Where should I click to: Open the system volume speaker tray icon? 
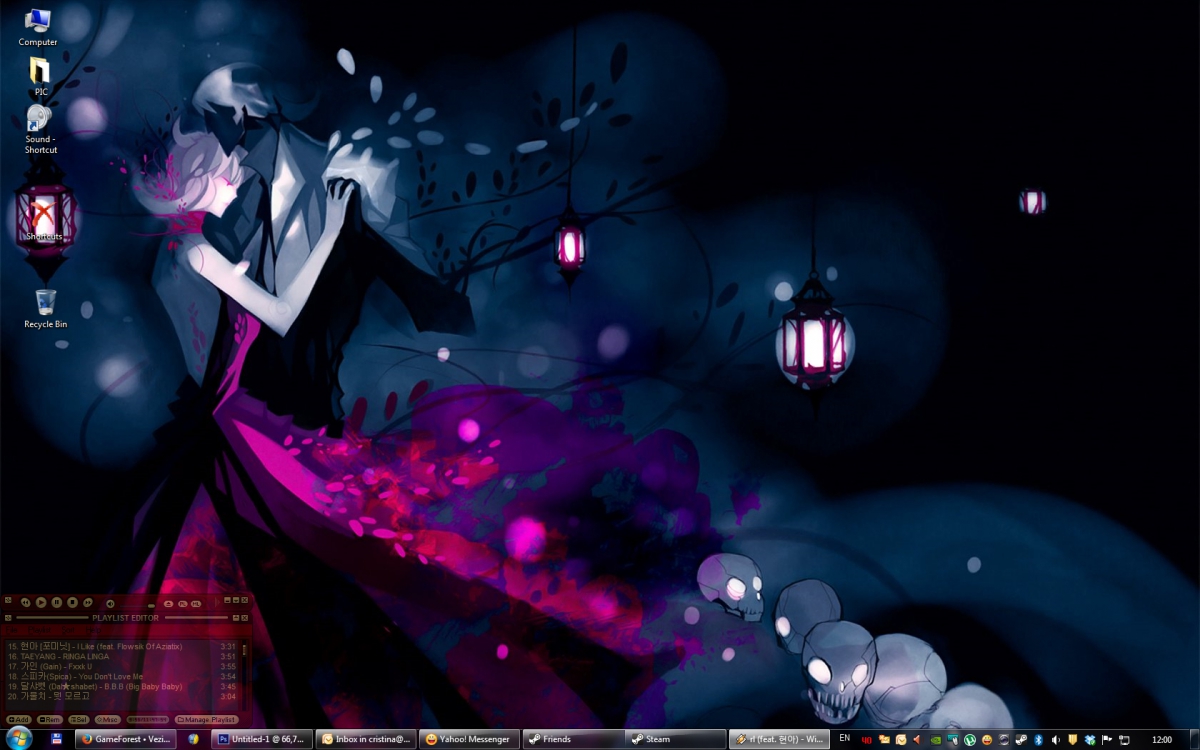point(1056,740)
